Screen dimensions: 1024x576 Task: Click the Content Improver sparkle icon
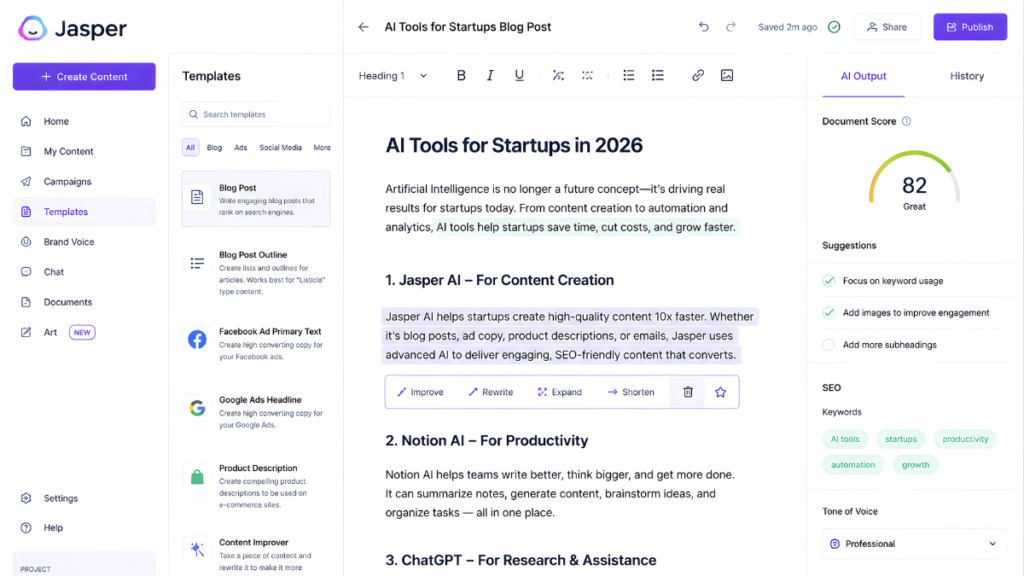[197, 549]
